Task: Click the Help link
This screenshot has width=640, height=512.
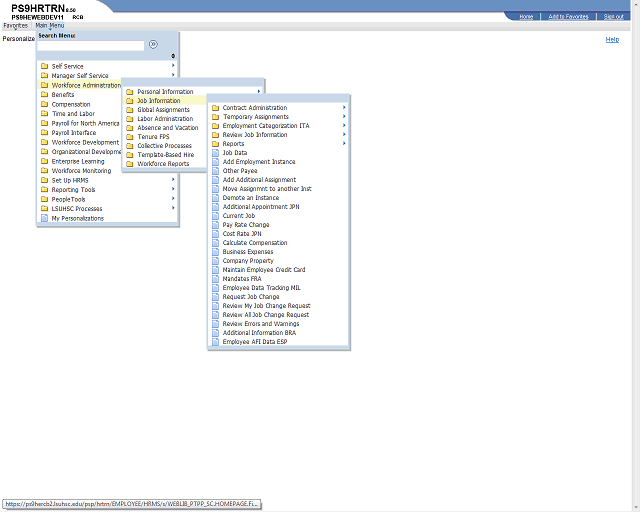Action: 612,39
